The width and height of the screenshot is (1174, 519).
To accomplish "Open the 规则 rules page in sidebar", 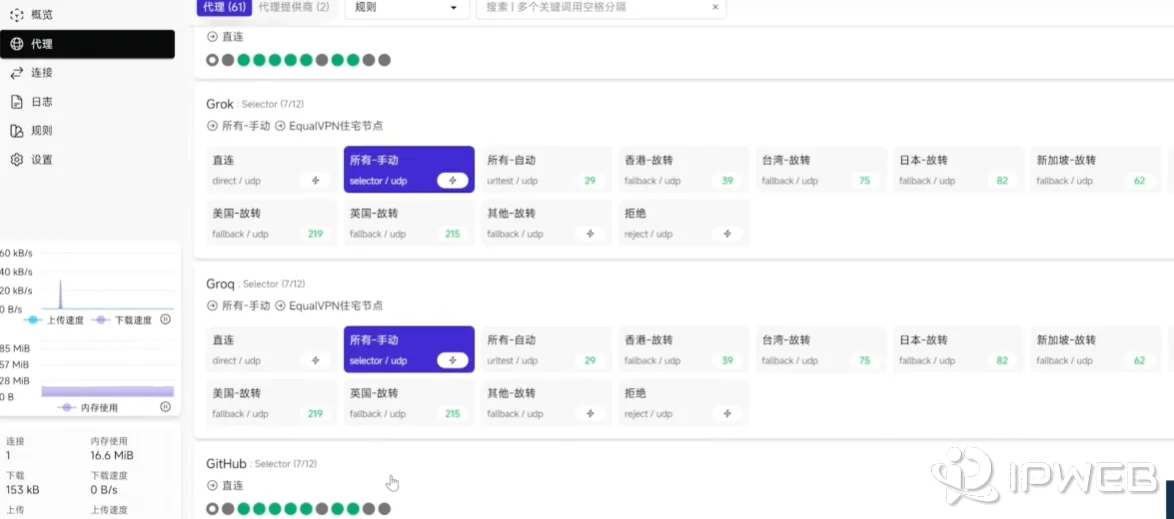I will (87, 131).
